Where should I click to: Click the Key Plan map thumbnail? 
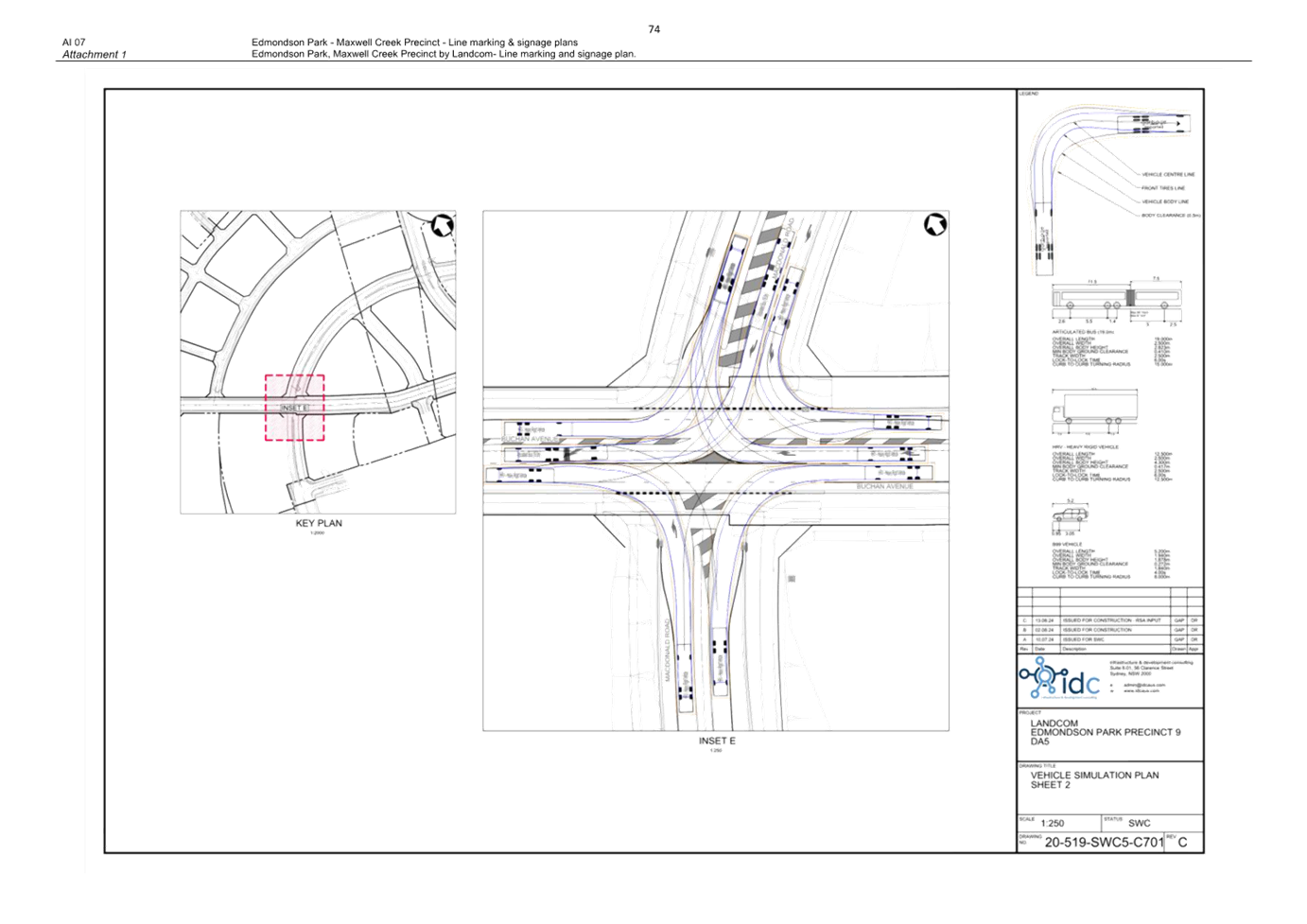pos(318,362)
